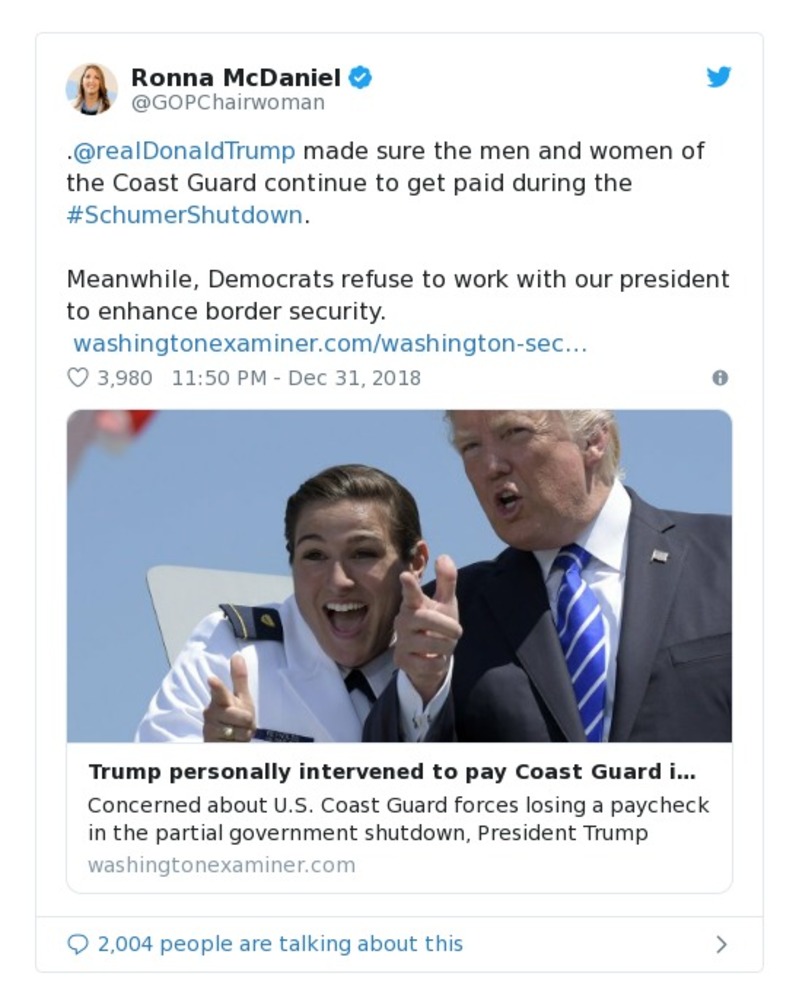
Task: Click the Twitter bird icon
Action: point(718,77)
